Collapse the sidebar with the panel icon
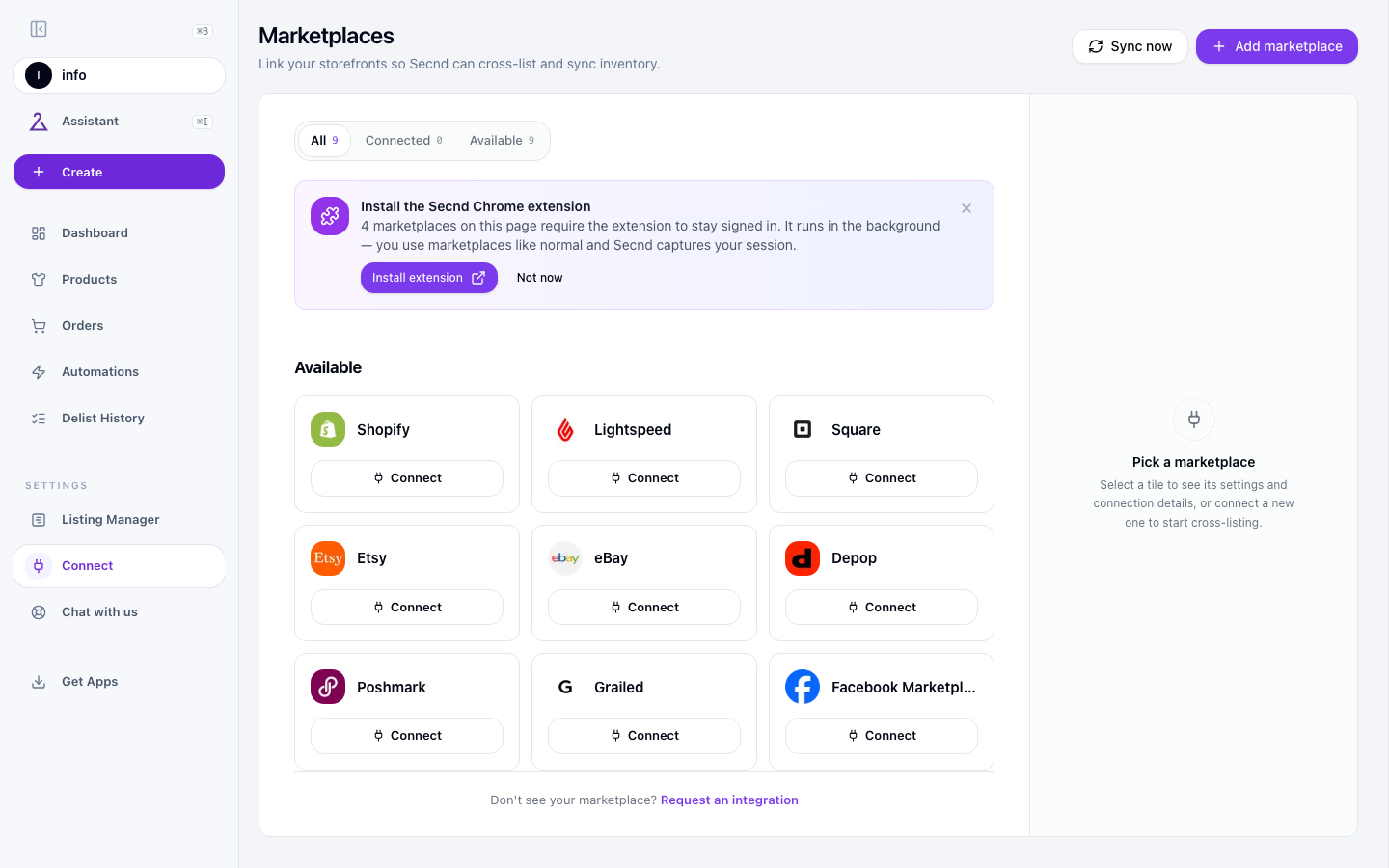This screenshot has height=868, width=1389. [x=39, y=29]
